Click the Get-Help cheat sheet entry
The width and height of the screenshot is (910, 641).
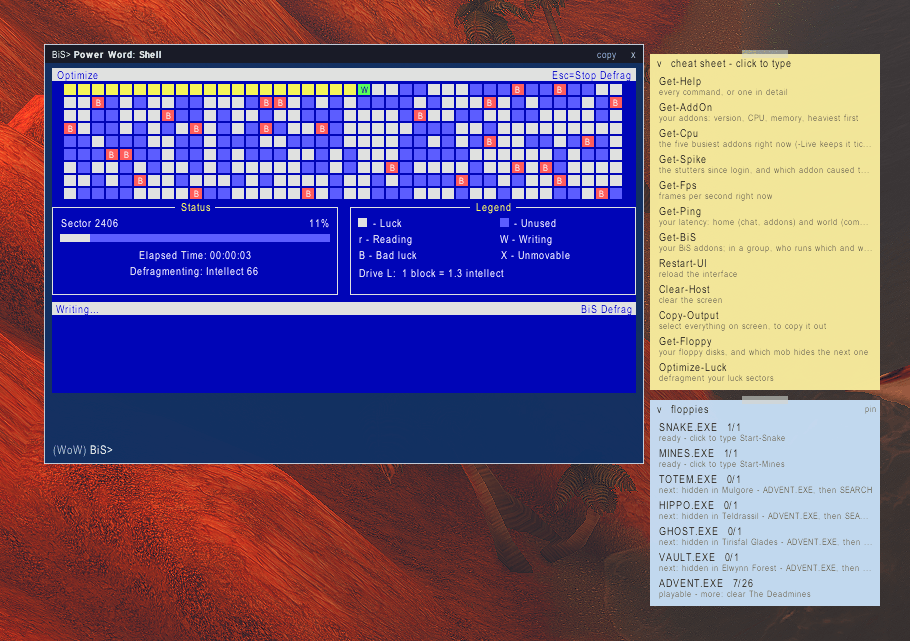coord(765,86)
